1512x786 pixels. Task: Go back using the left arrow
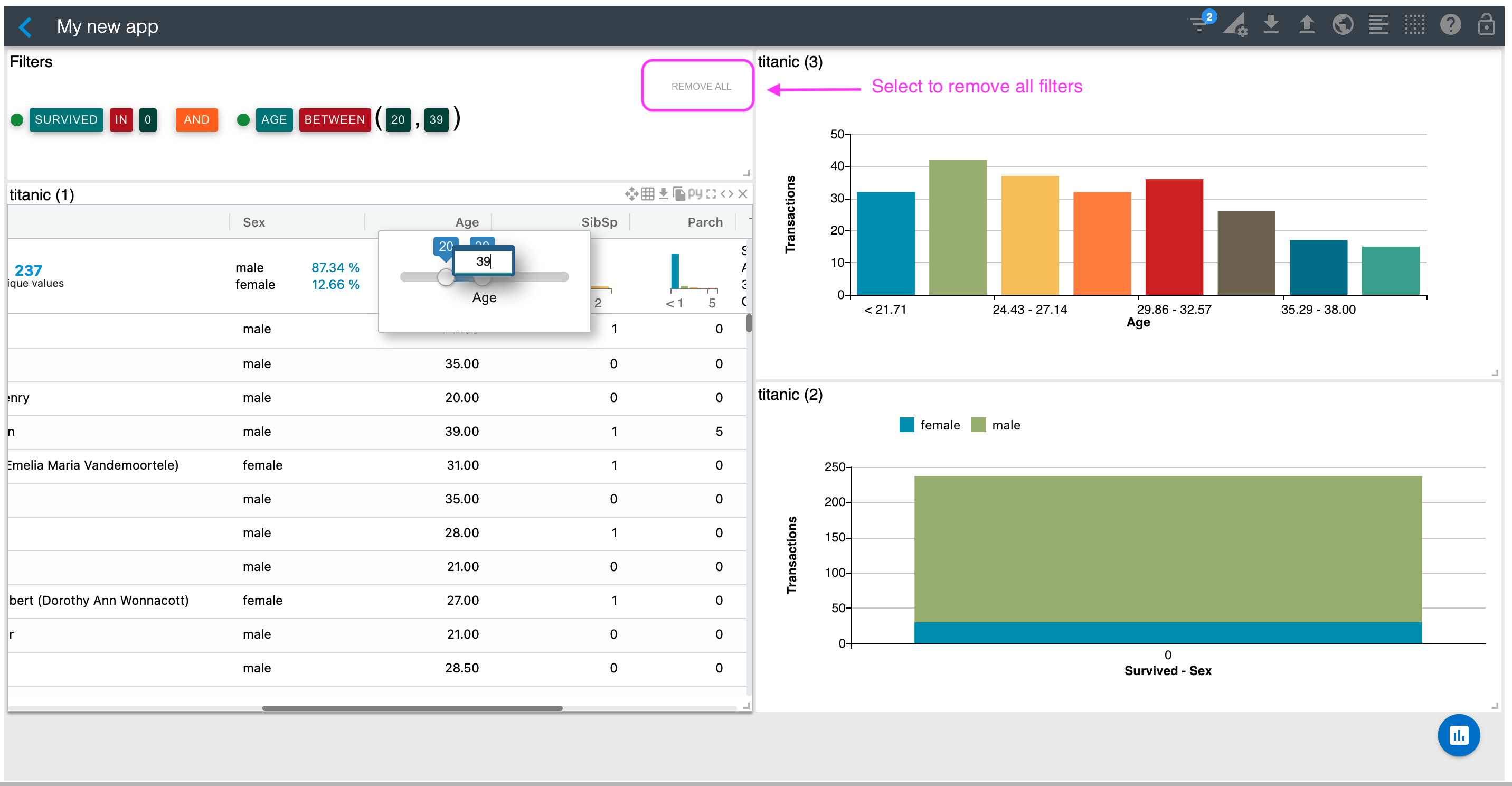tap(25, 26)
